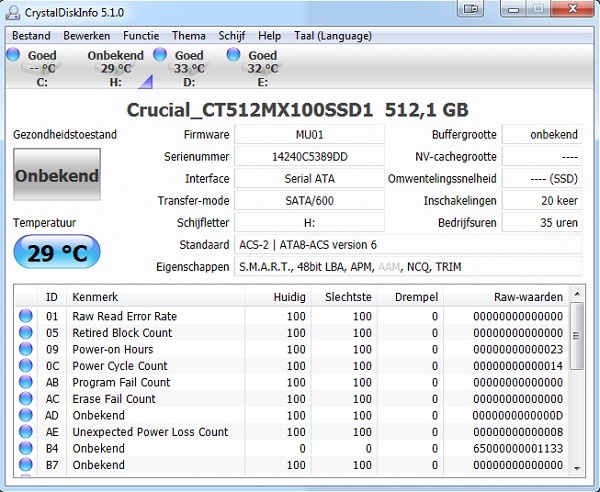This screenshot has width=600, height=492.
Task: Select drive H: with unknown status
Action: coord(116,68)
